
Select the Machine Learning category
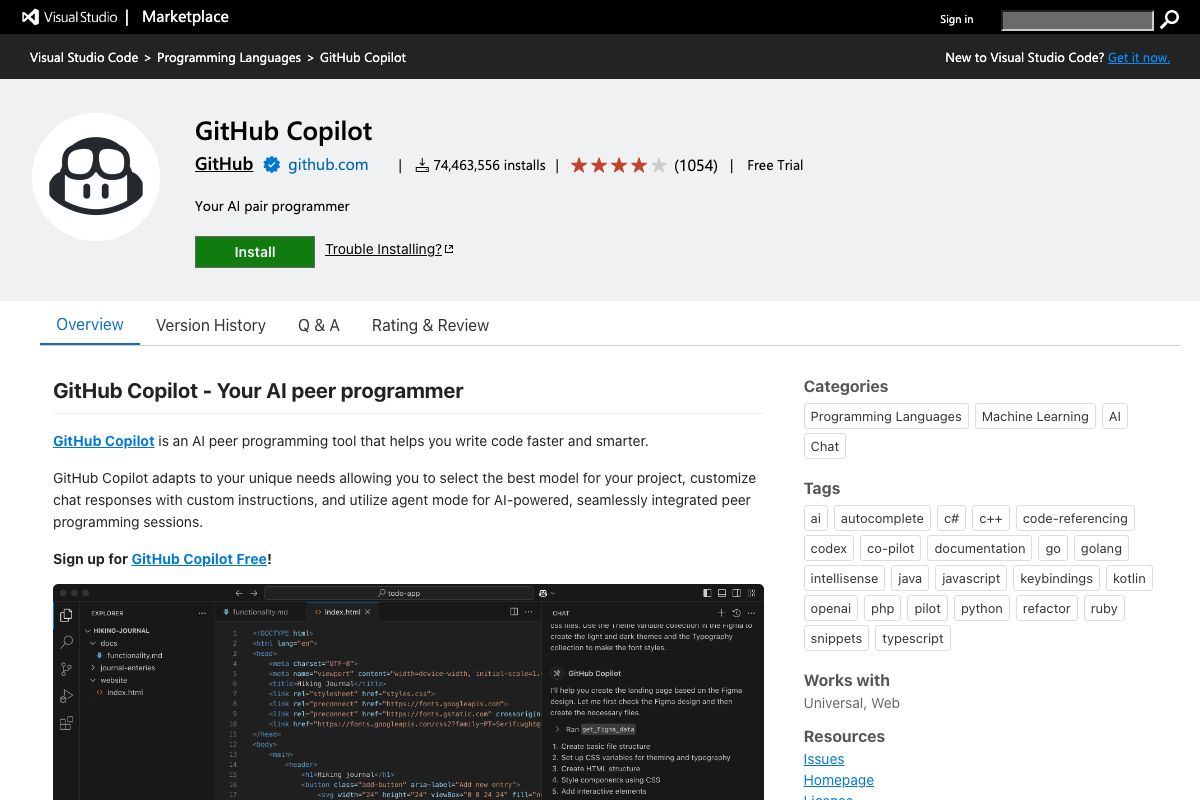click(1035, 416)
